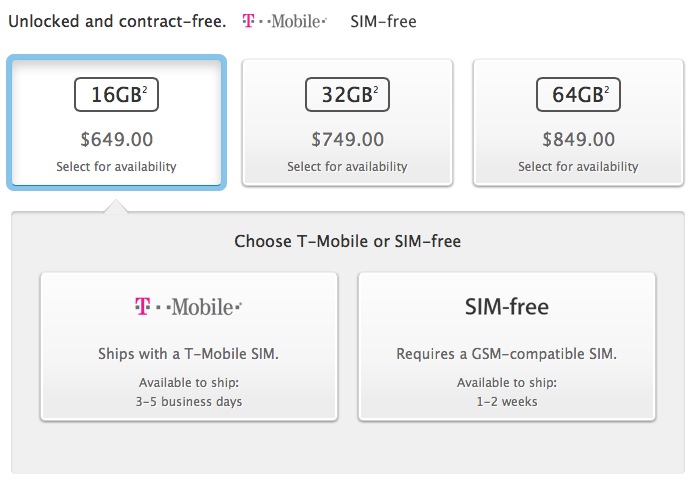Click the $649.00 price

coord(117,138)
